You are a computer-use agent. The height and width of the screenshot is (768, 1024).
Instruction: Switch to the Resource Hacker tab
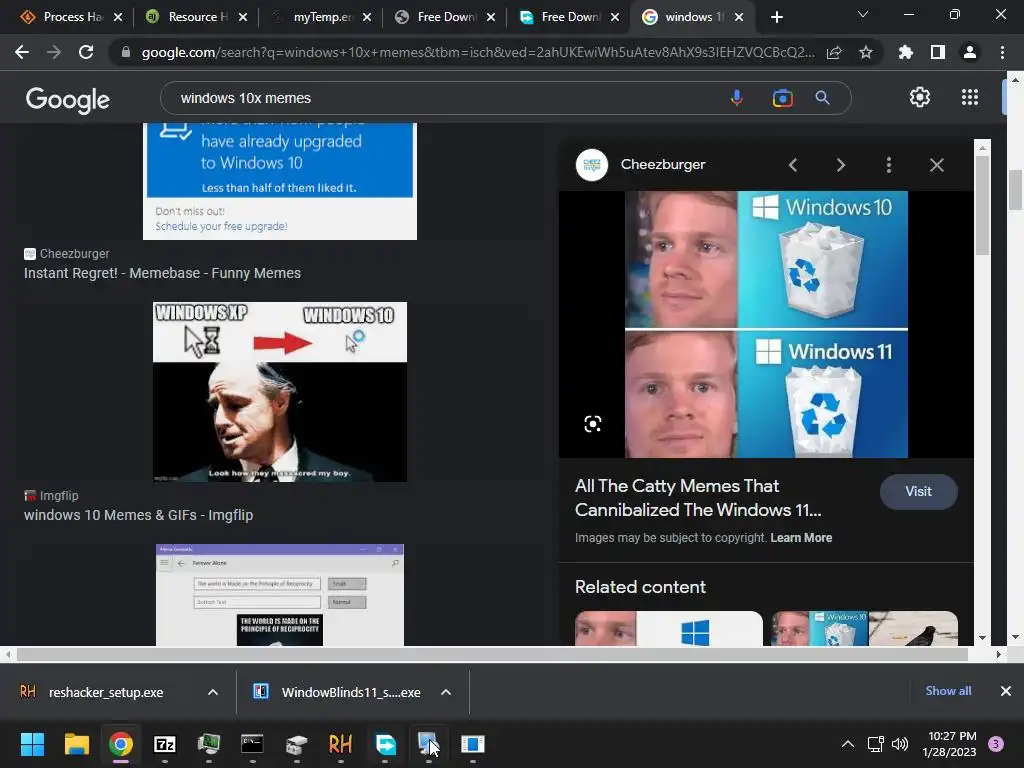pos(195,17)
